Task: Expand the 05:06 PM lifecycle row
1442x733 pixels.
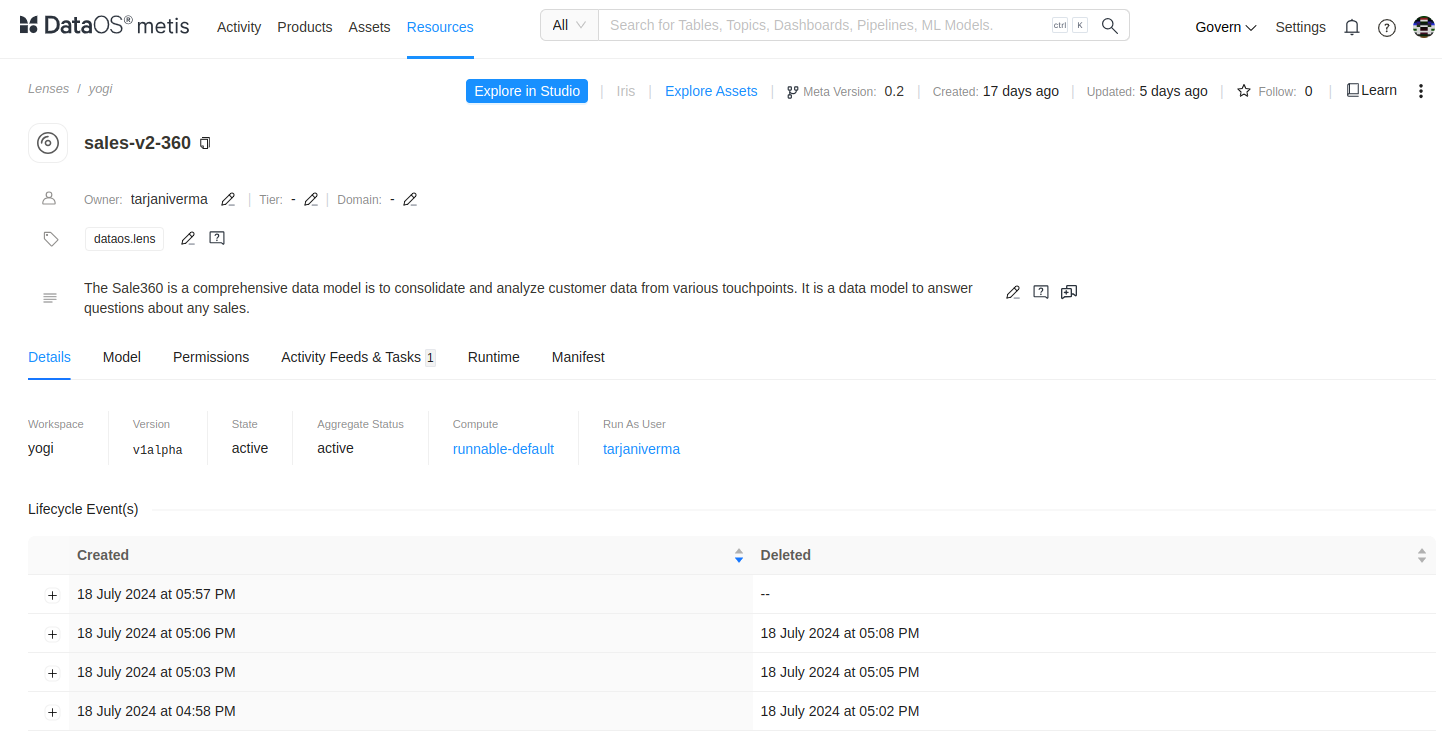Action: click(52, 634)
